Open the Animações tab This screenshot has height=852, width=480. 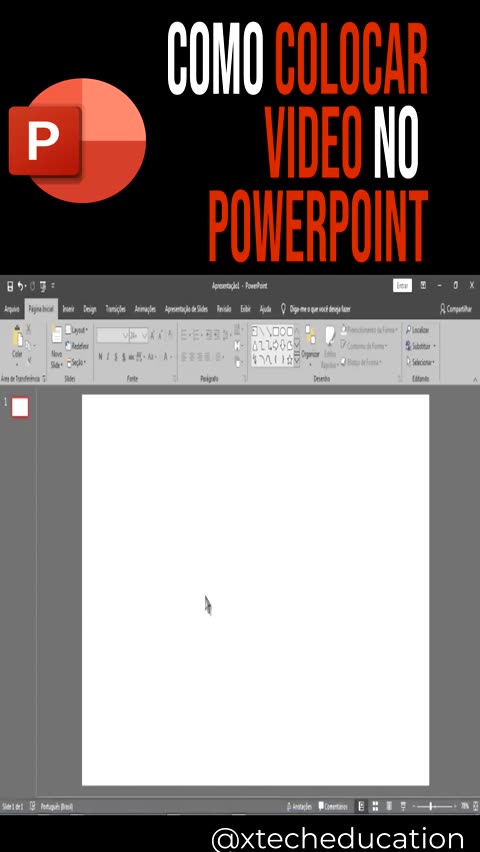[x=145, y=309]
